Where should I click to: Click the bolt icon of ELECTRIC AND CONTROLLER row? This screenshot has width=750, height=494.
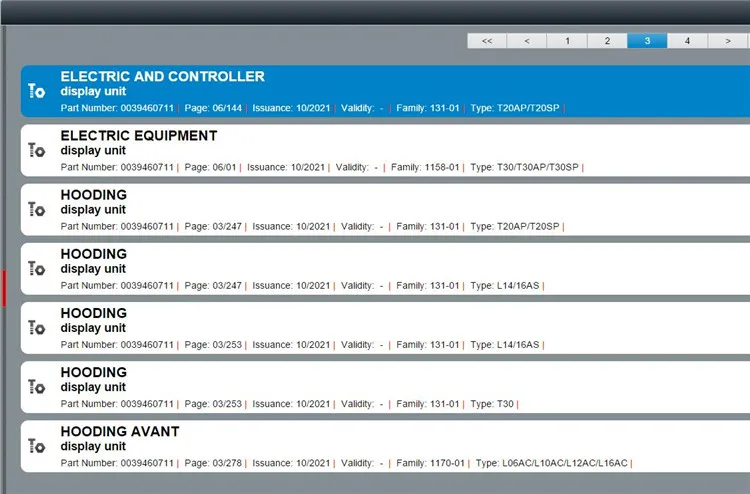[x=36, y=90]
